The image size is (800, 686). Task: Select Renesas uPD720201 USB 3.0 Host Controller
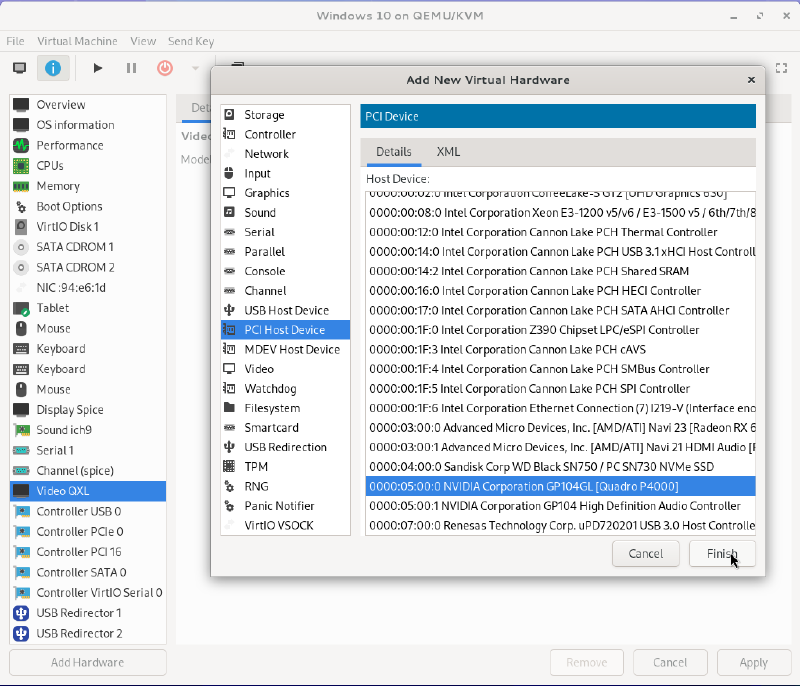pos(560,525)
